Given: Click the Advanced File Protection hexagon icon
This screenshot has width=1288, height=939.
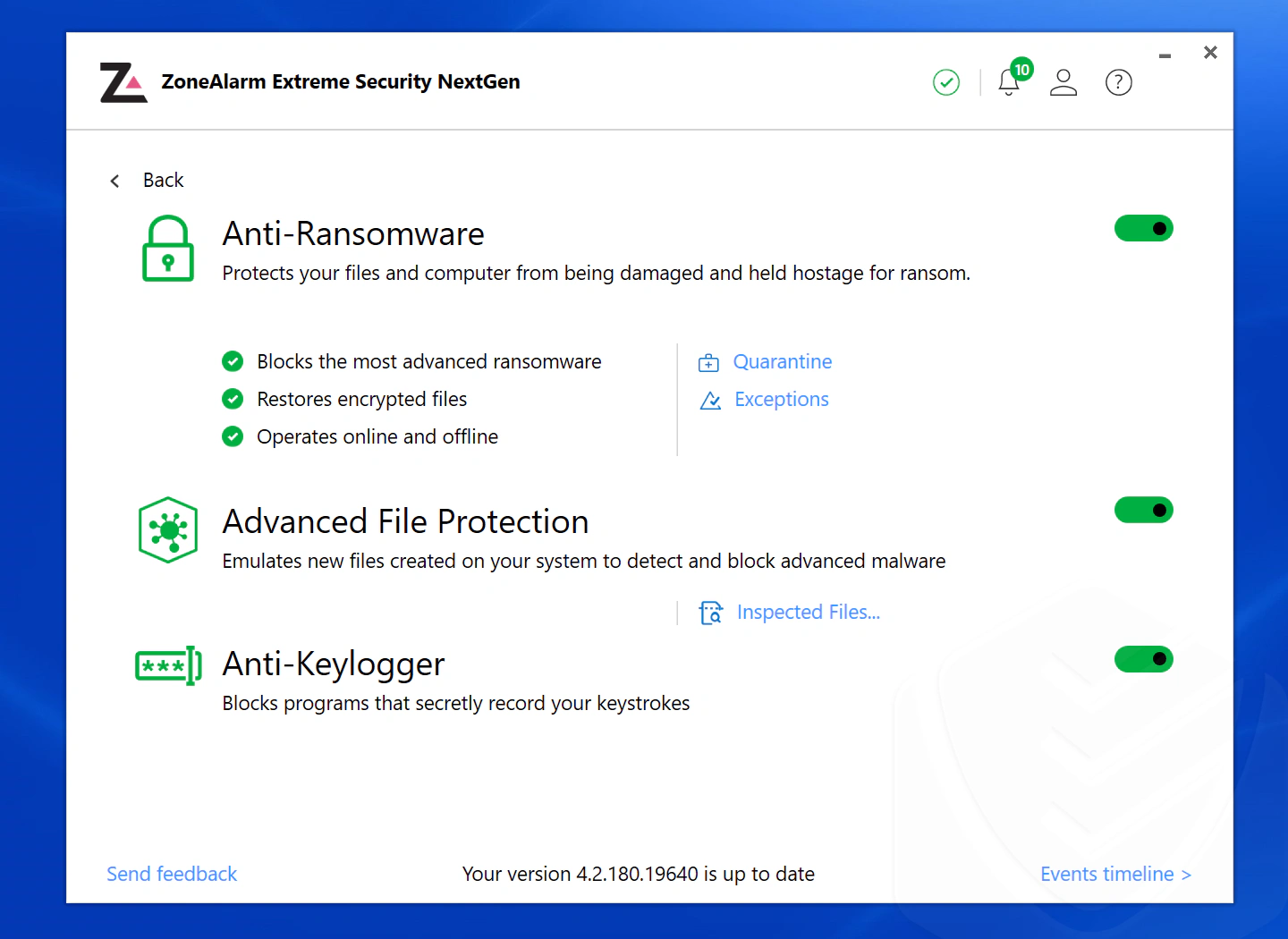Looking at the screenshot, I should [x=168, y=530].
